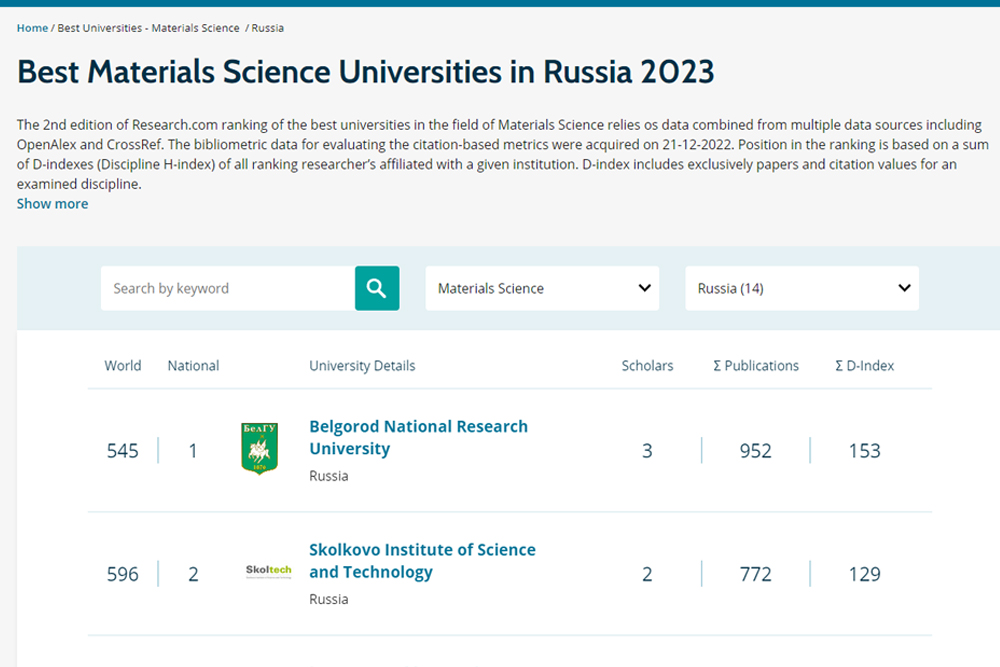
Task: Click the National column header
Action: (193, 366)
